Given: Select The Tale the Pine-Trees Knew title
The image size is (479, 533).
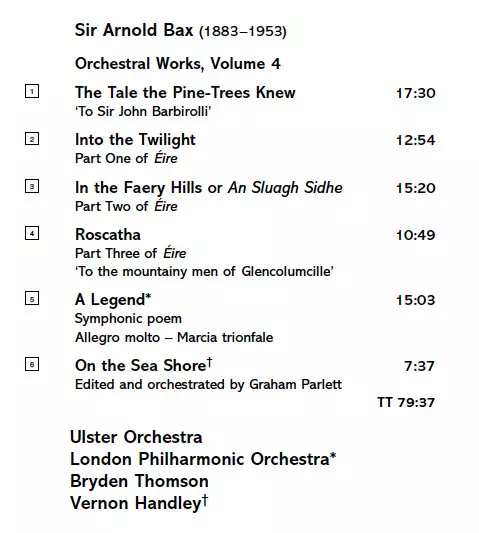Looking at the screenshot, I should click(x=185, y=92).
